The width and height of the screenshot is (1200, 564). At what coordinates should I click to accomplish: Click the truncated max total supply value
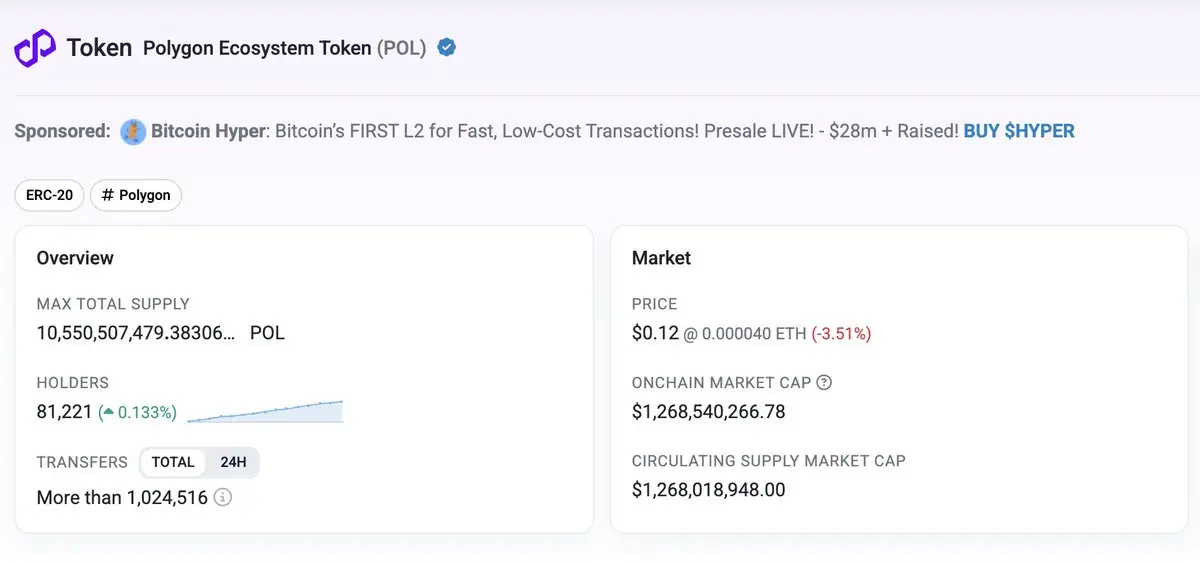coord(136,333)
